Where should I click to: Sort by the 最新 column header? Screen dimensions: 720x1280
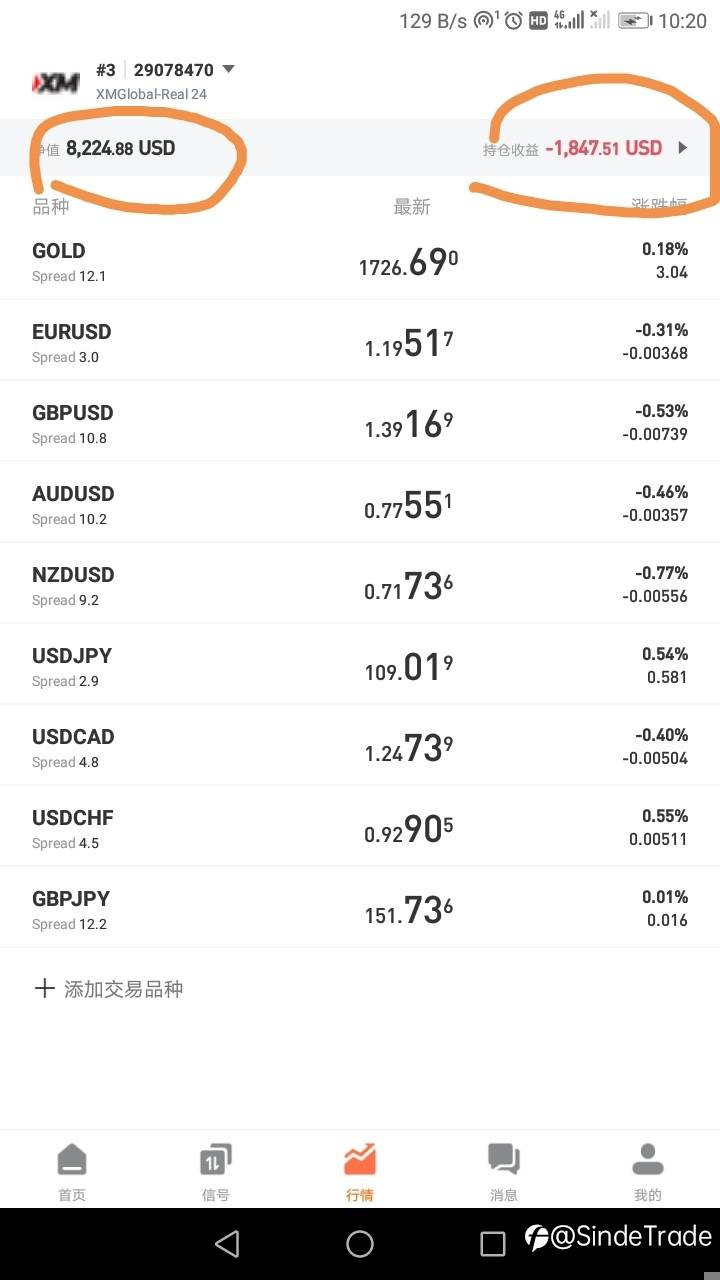412,207
